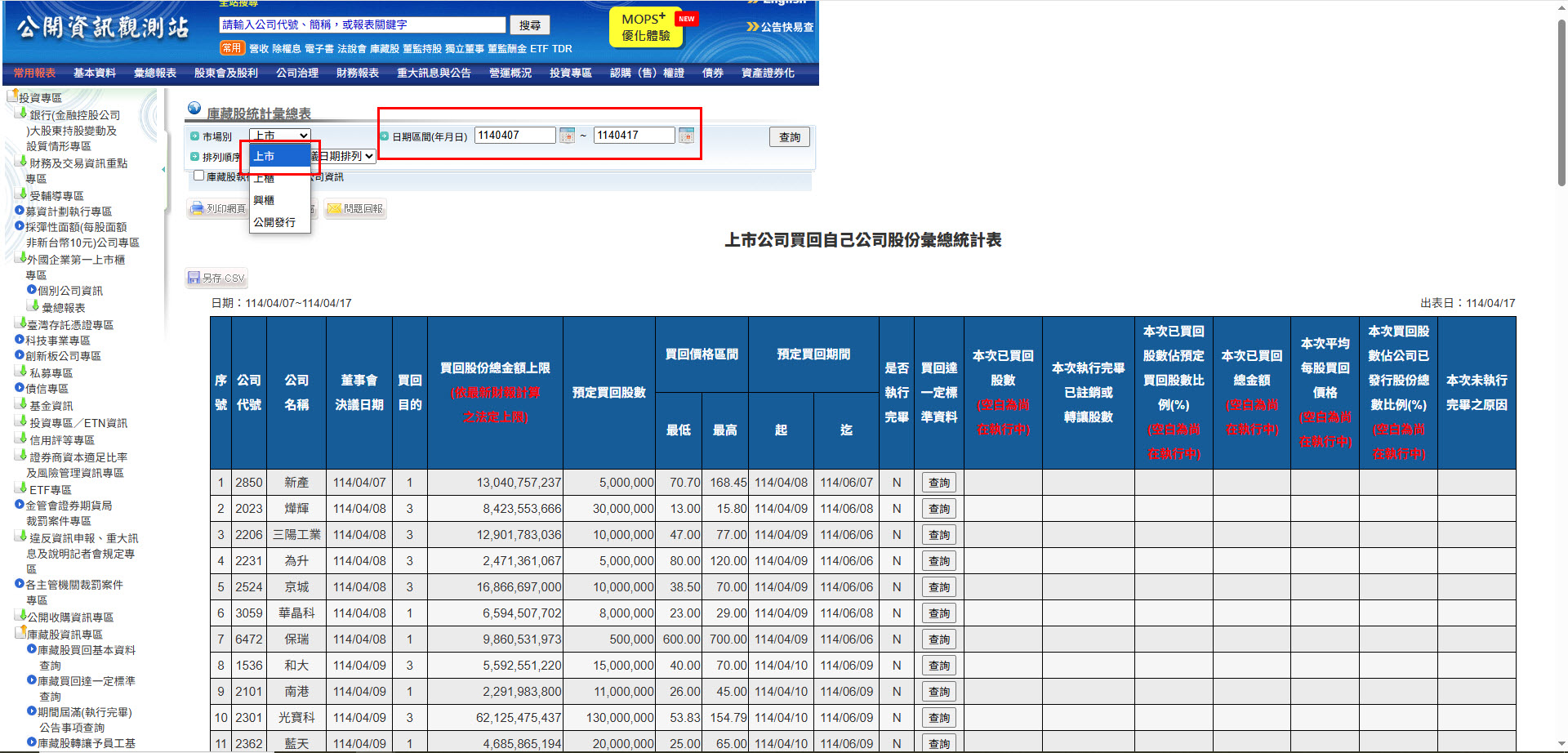Click the arrow icon beside 臺灣存託憑證專區
The height and width of the screenshot is (753, 1568).
[x=21, y=323]
